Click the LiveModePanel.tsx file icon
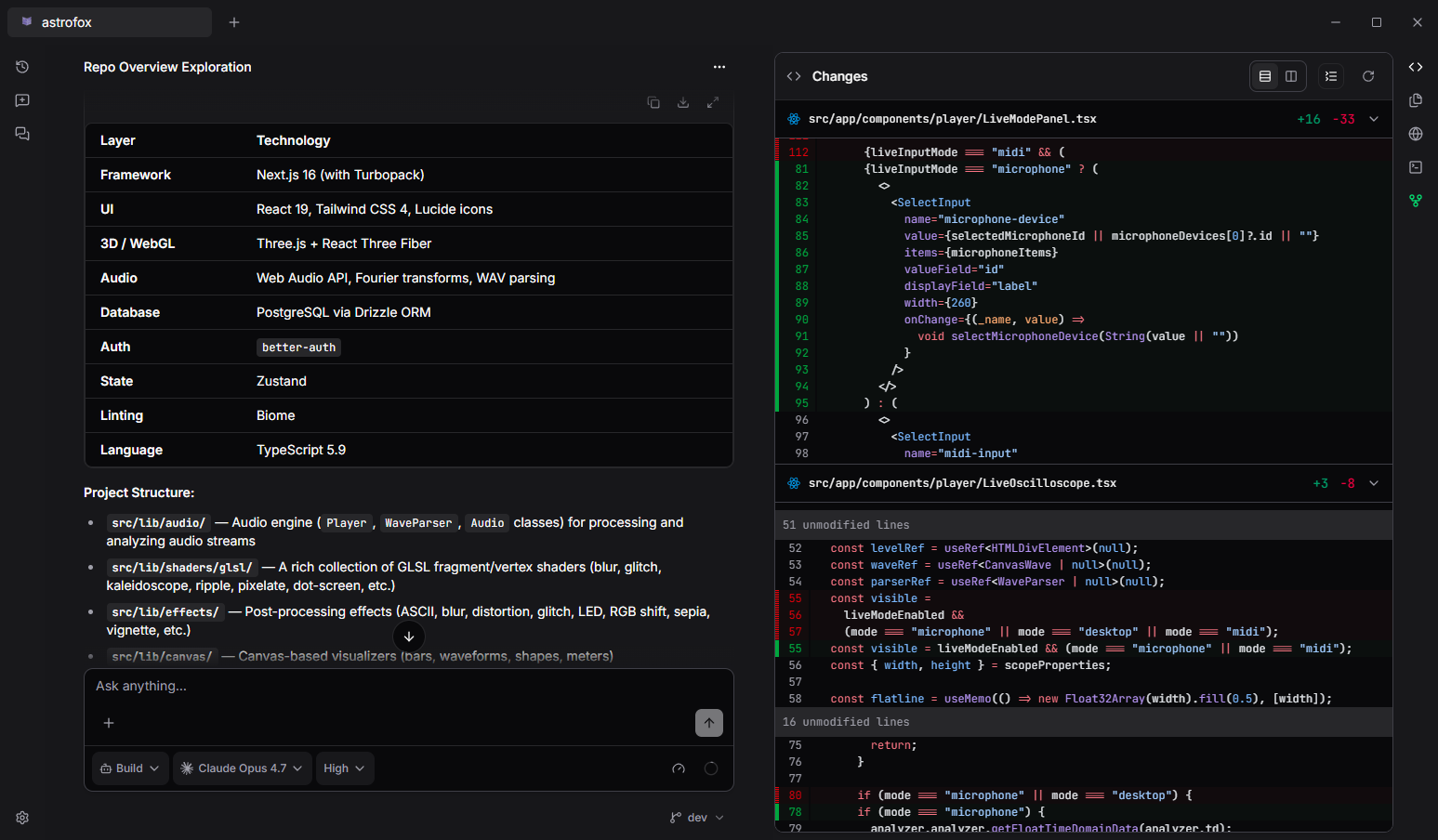This screenshot has width=1438, height=840. click(794, 119)
